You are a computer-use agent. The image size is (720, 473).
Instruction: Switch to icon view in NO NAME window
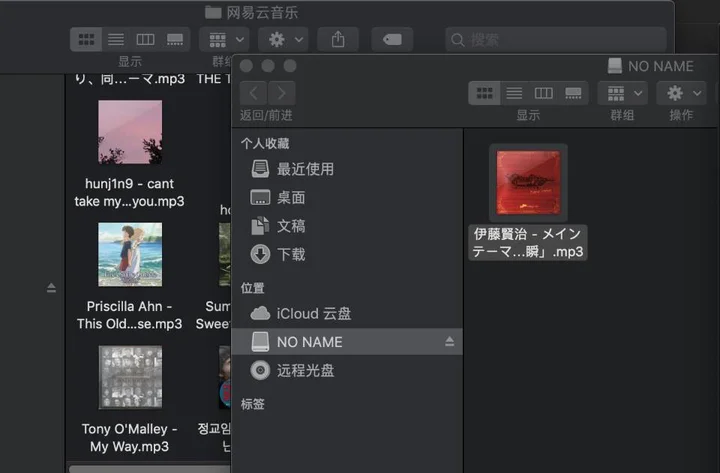[484, 93]
